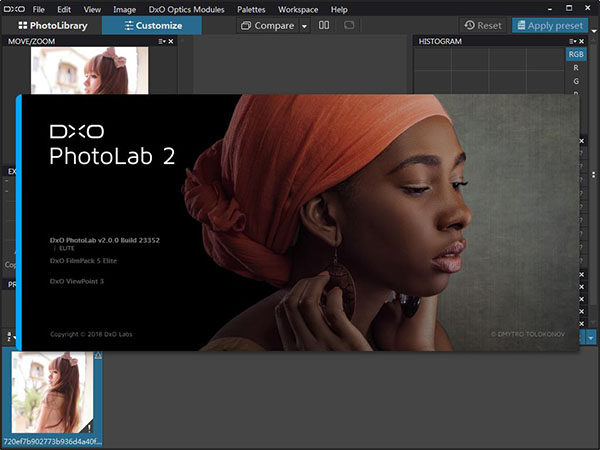Viewport: 600px width, 450px height.
Task: Open Histogram palette options menu
Action: (572, 41)
